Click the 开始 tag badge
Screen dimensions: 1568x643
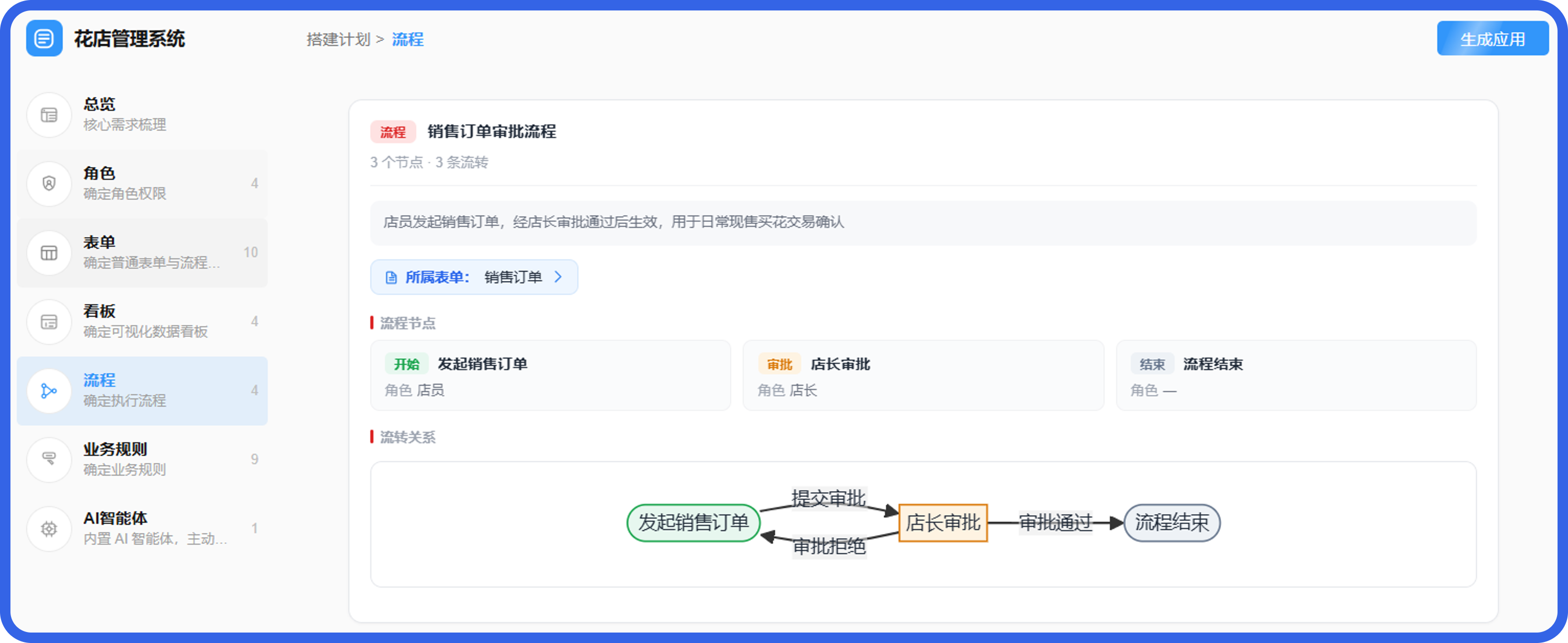406,364
